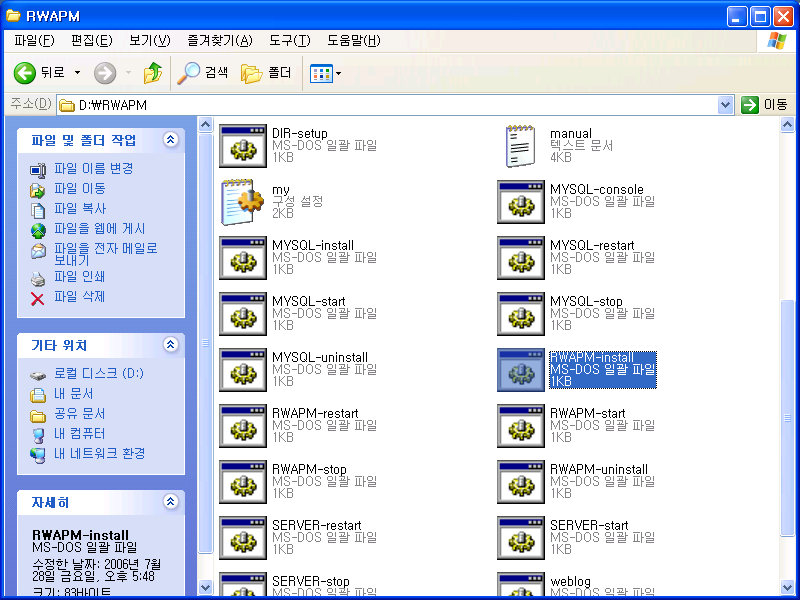Open the 편집(E) menu
Screen dimensions: 800x600
[91, 41]
